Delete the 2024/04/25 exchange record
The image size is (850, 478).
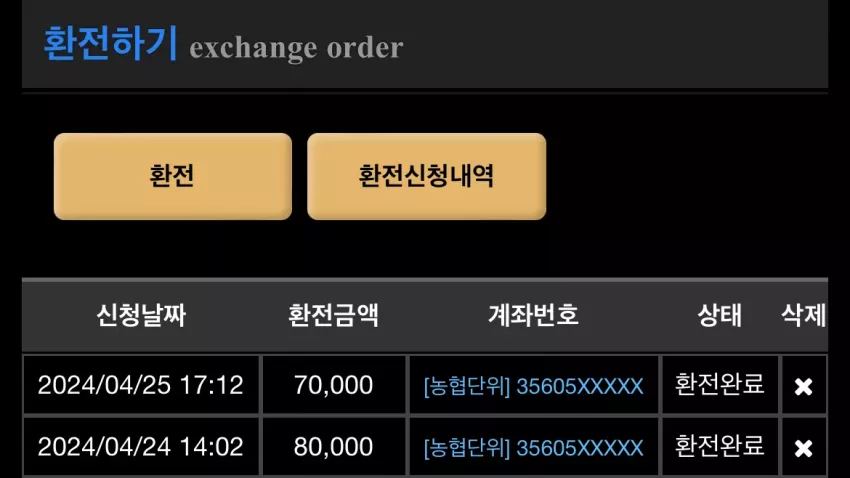pos(803,386)
